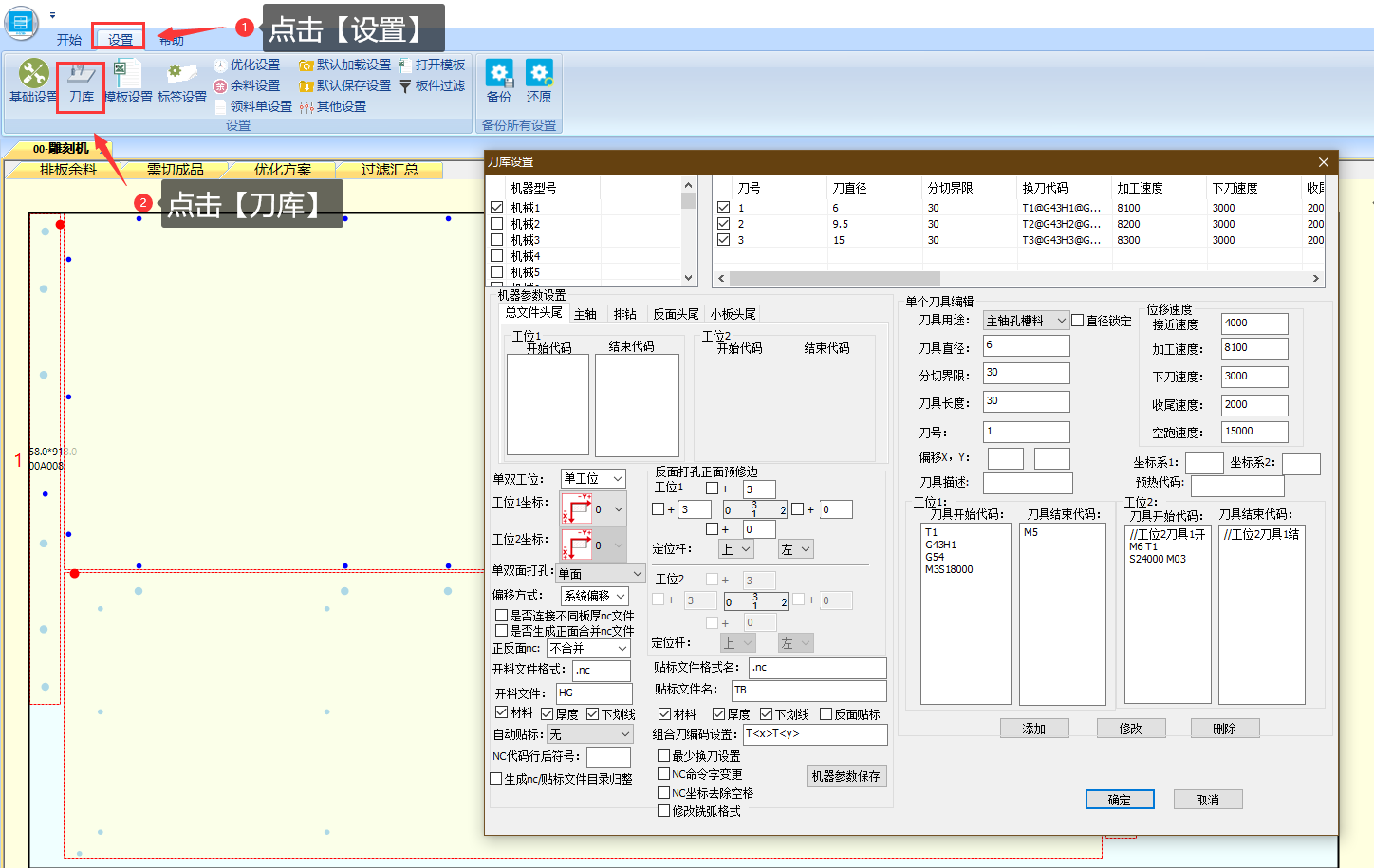1374x868 pixels.
Task: Enable 直径锁定 diameter lock checkbox
Action: pyautogui.click(x=1078, y=321)
